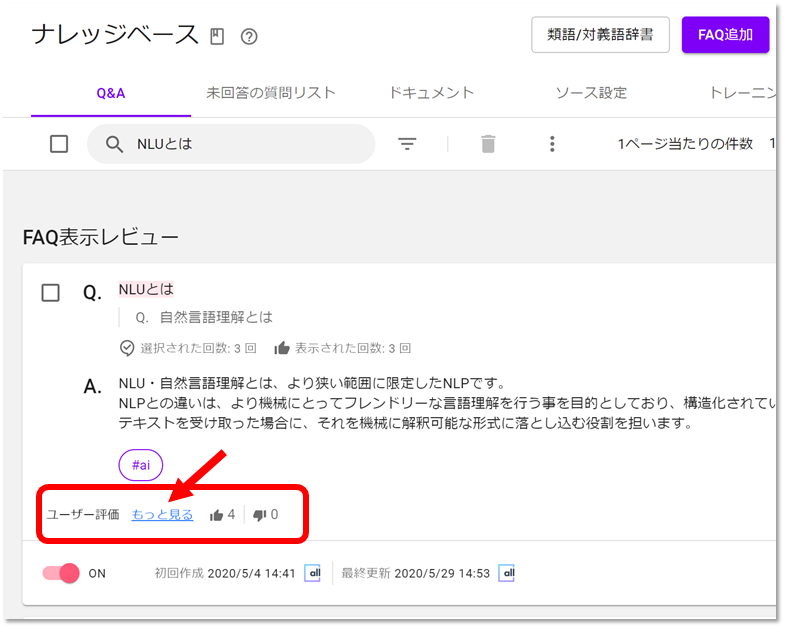Click the creator avatar next to 初回作成

coord(313,573)
